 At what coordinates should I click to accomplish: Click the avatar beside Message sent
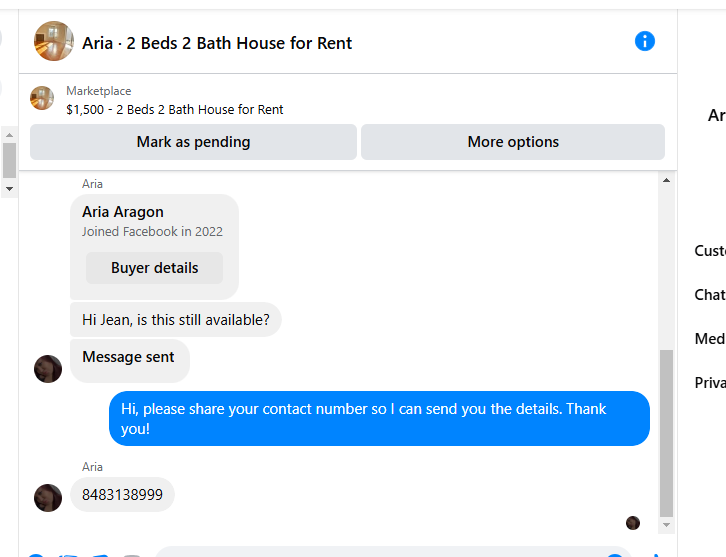(x=48, y=369)
